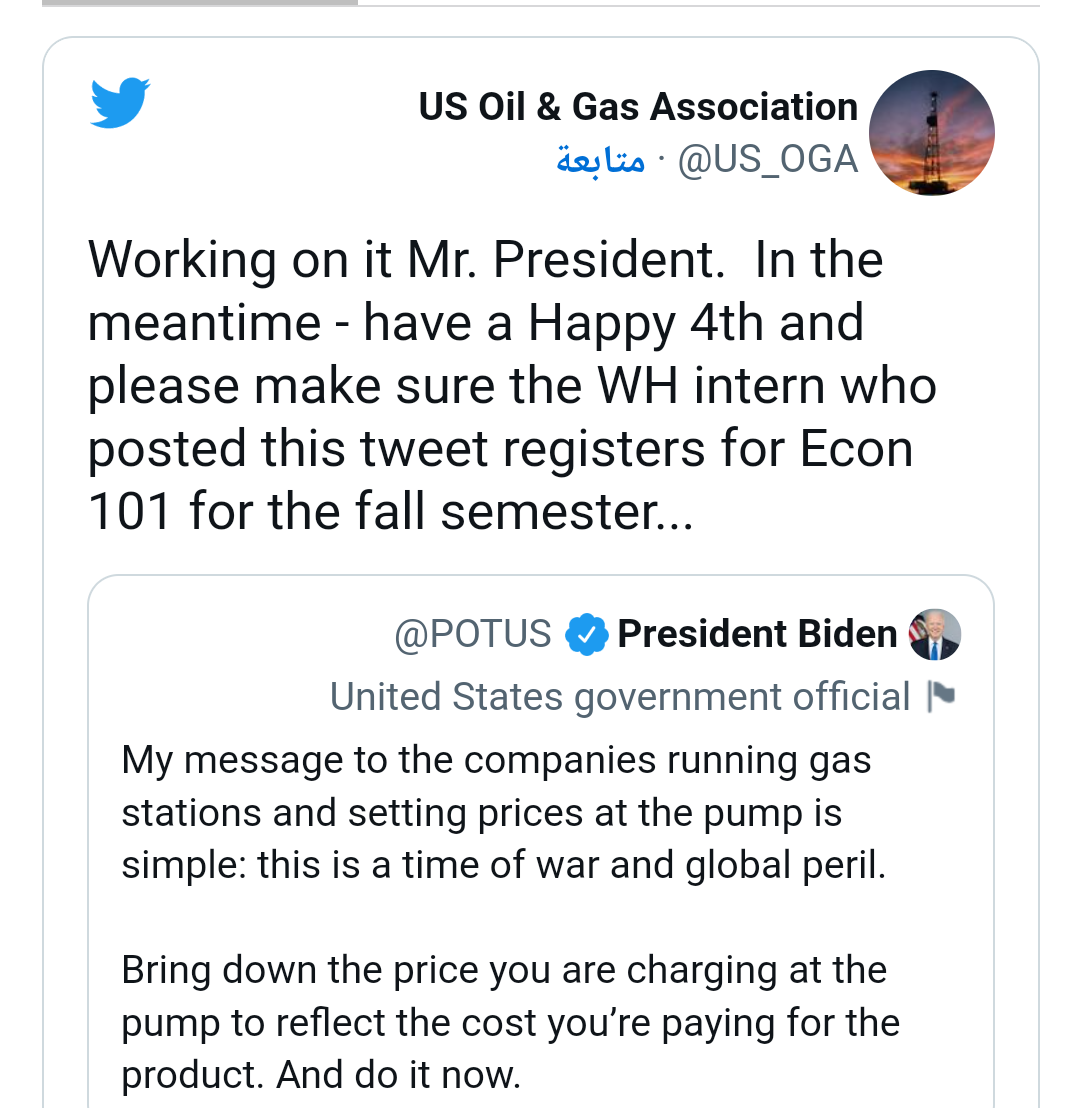This screenshot has width=1080, height=1108.
Task: Open the US Oil & Gas Association name
Action: click(x=638, y=106)
